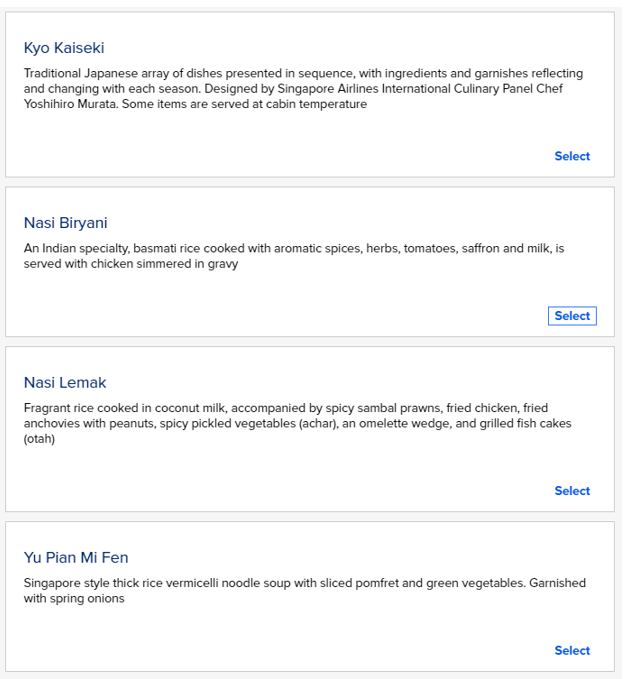Open the Nasi Lemak title

65,383
